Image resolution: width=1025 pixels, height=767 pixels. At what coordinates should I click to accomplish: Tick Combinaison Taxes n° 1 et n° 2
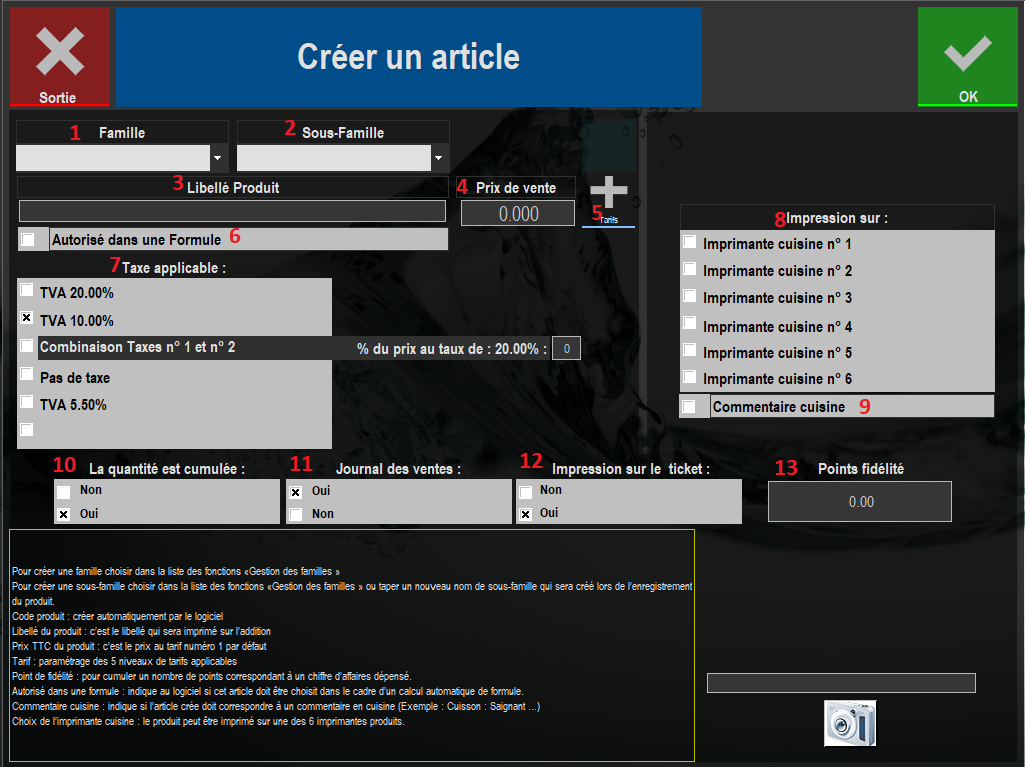(x=27, y=346)
